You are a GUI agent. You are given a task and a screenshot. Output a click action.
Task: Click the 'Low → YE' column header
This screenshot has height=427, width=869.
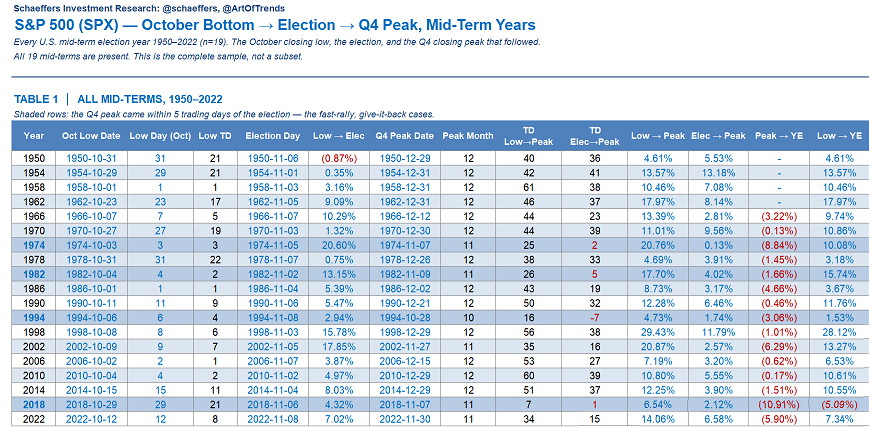point(839,136)
